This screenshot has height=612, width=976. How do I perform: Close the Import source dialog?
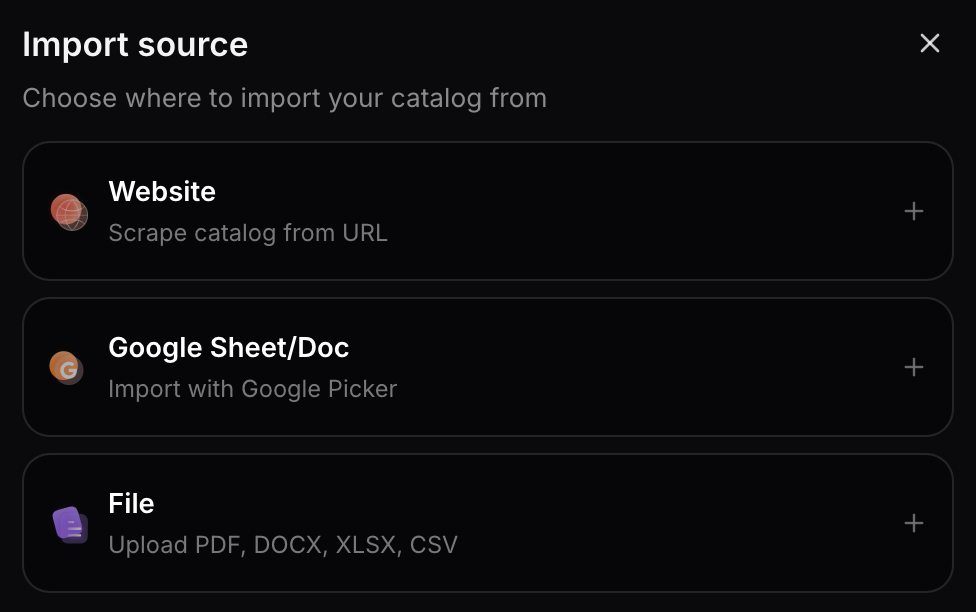coord(930,43)
